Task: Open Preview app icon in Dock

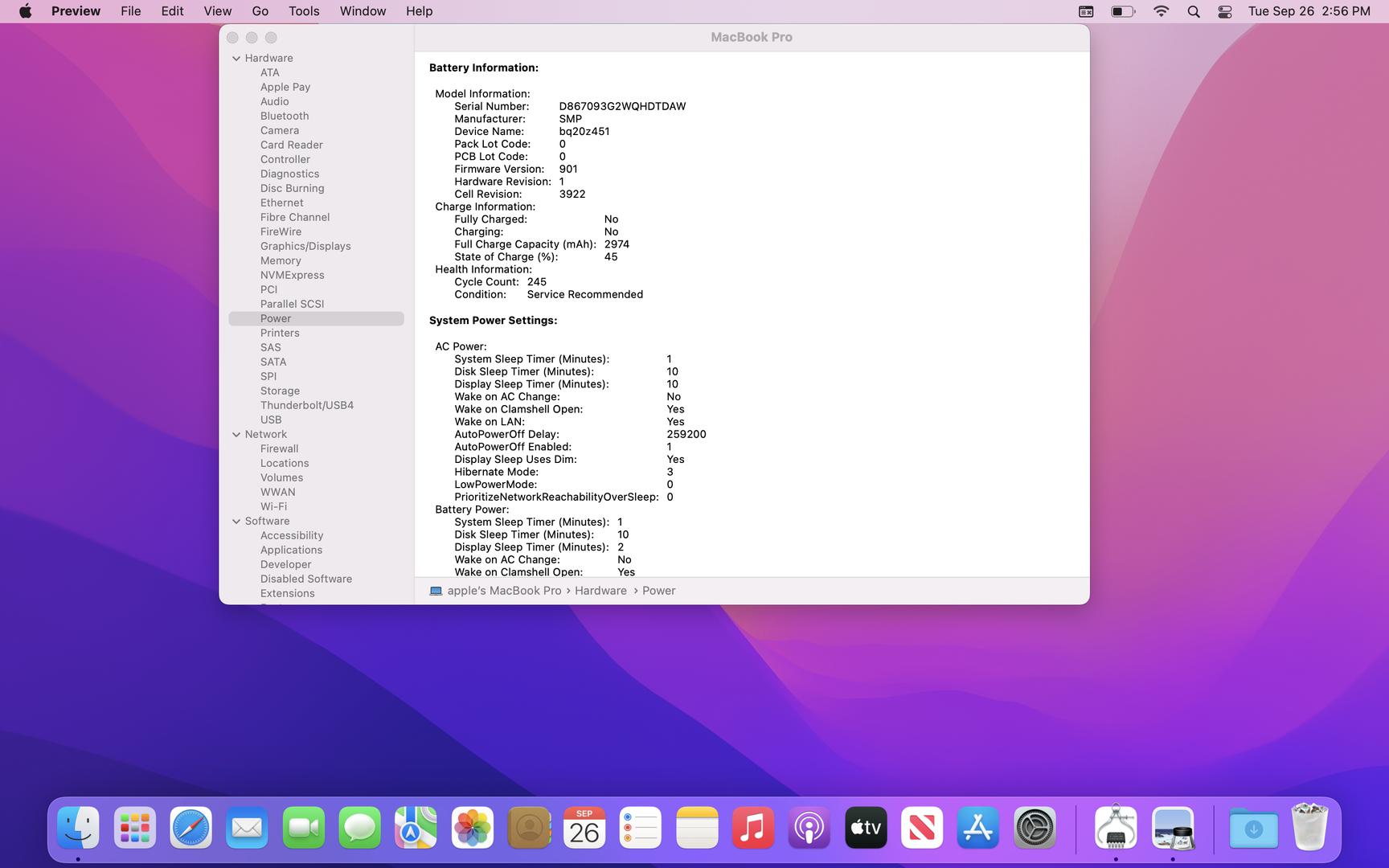Action: point(1173,828)
